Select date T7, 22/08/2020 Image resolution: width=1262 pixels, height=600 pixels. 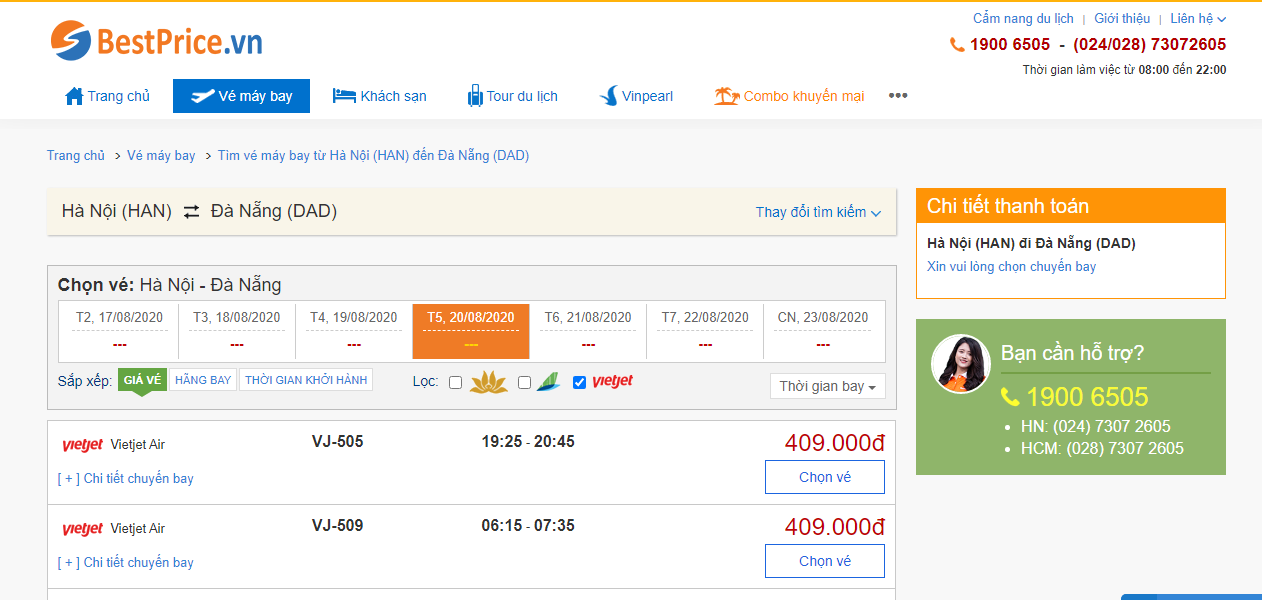tap(705, 330)
